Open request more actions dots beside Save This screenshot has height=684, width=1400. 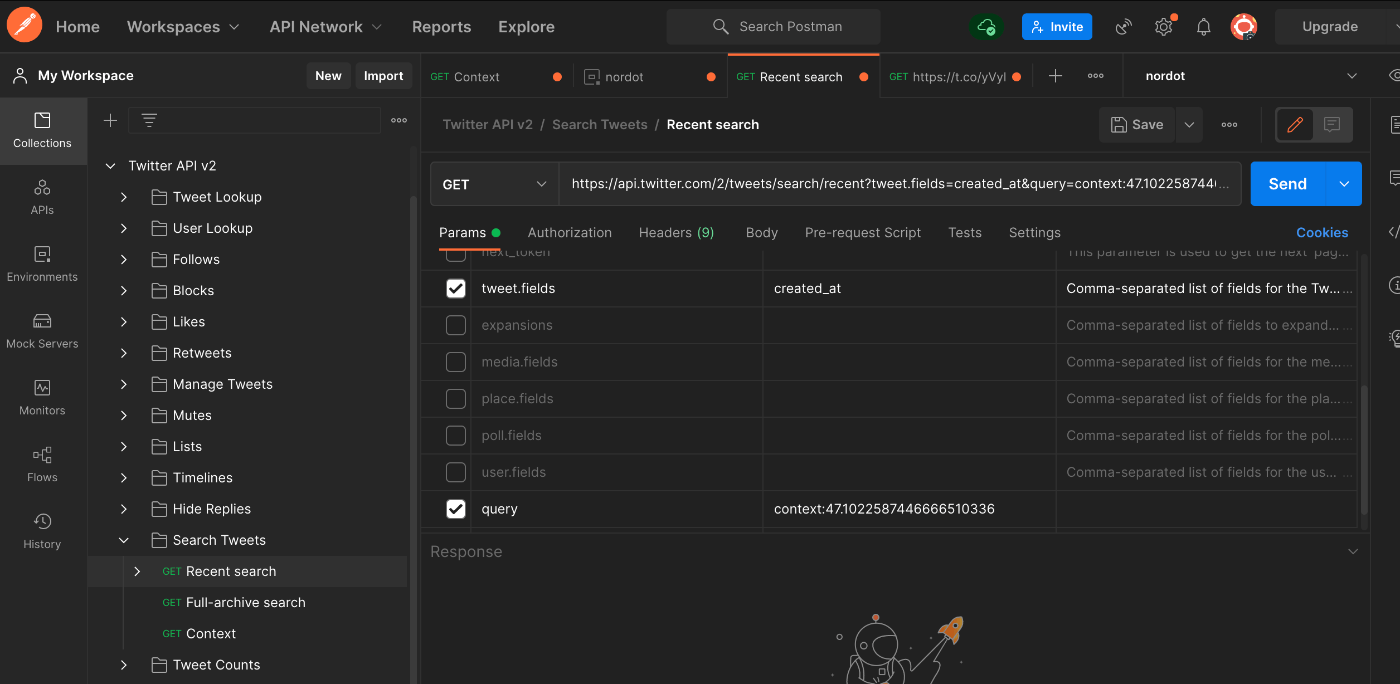click(1229, 125)
